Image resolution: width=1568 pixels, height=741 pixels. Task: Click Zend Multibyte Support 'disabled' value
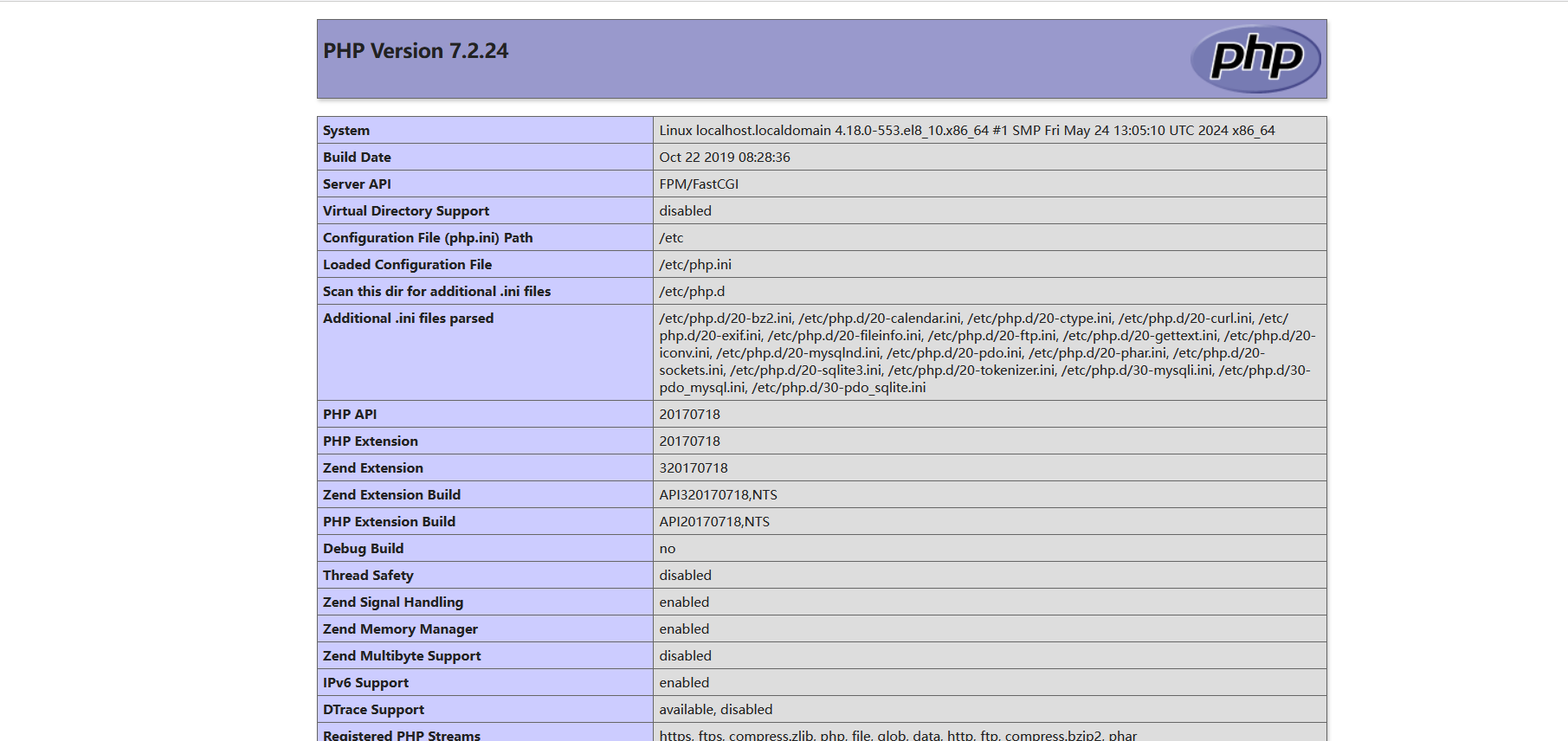(685, 656)
